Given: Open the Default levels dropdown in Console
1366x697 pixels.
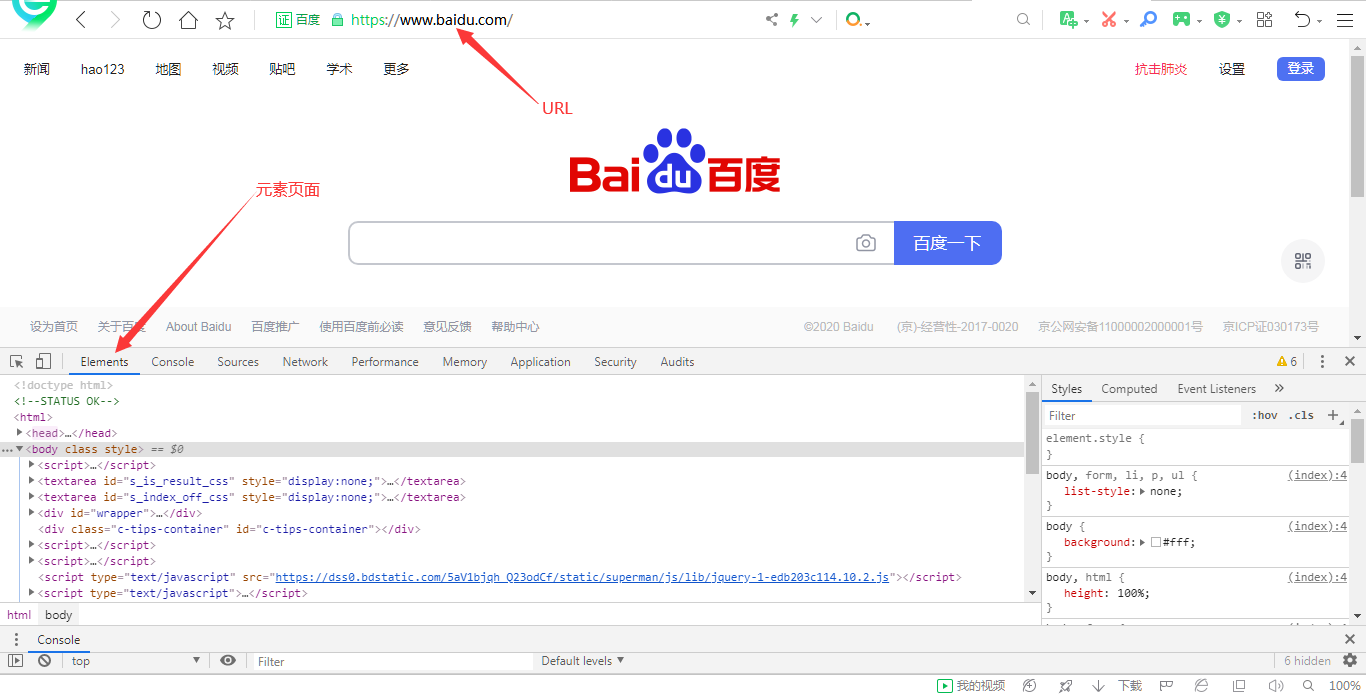Looking at the screenshot, I should pyautogui.click(x=581, y=660).
